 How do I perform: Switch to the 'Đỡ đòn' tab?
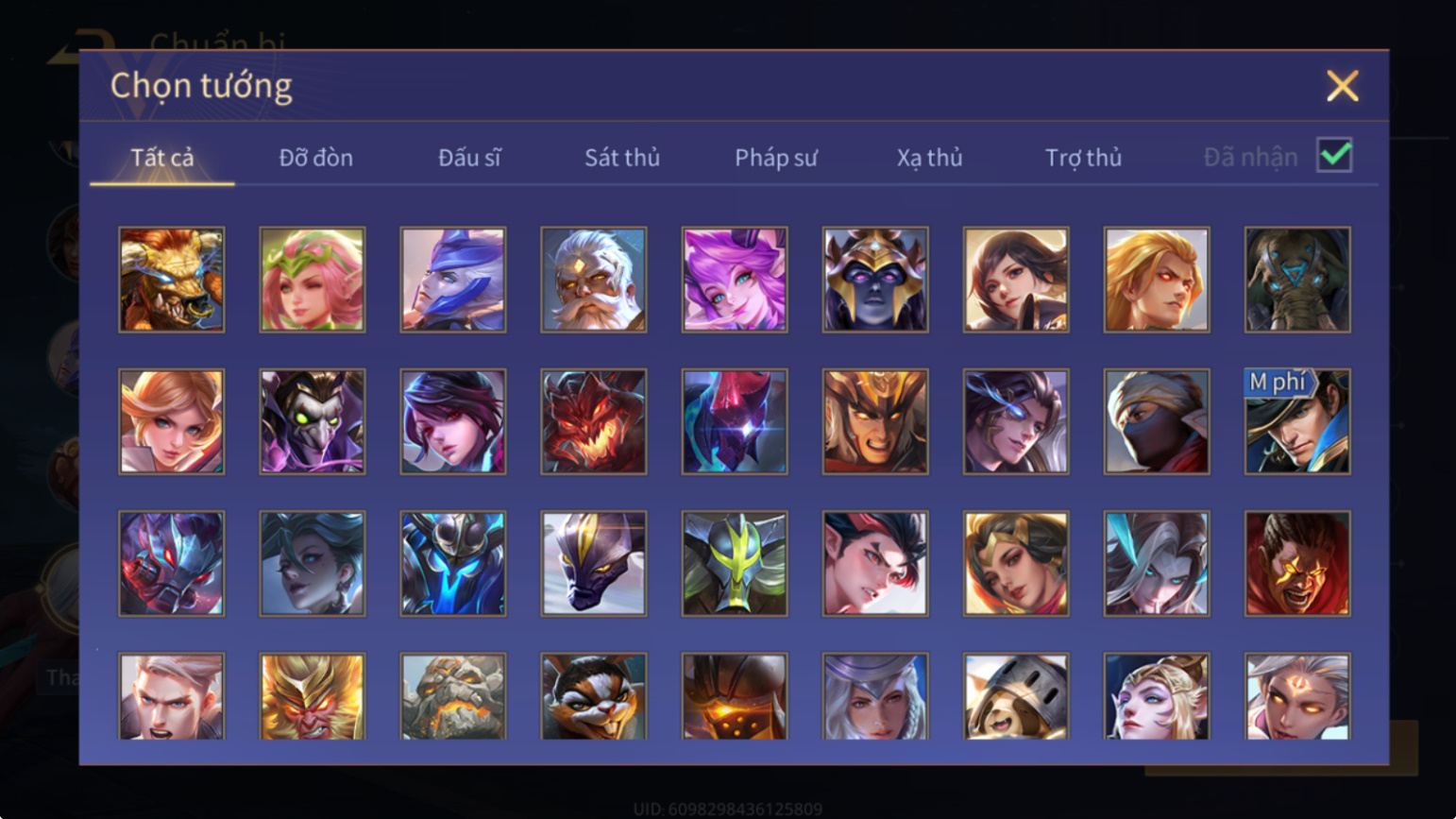point(316,158)
